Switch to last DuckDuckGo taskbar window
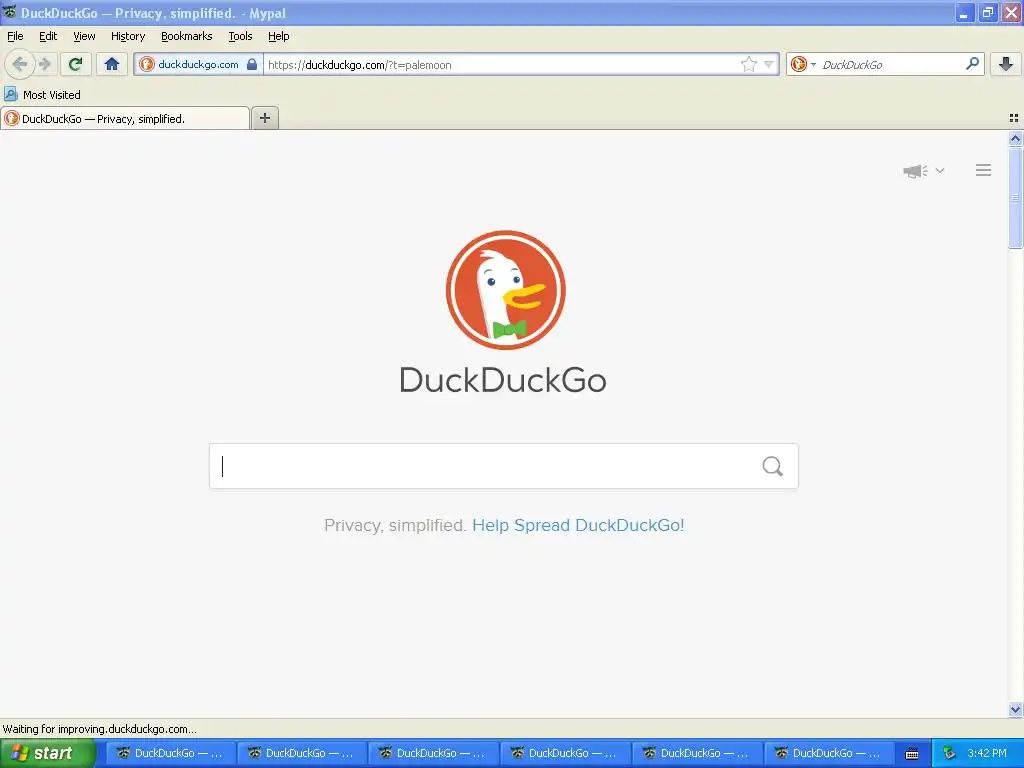 click(827, 753)
